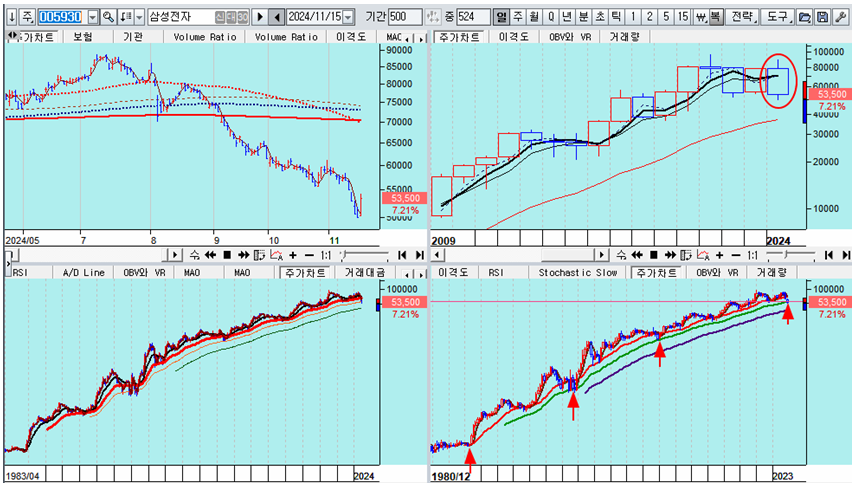Click the 1:1 scale reset in left control bar
The width and height of the screenshot is (855, 485).
point(326,255)
